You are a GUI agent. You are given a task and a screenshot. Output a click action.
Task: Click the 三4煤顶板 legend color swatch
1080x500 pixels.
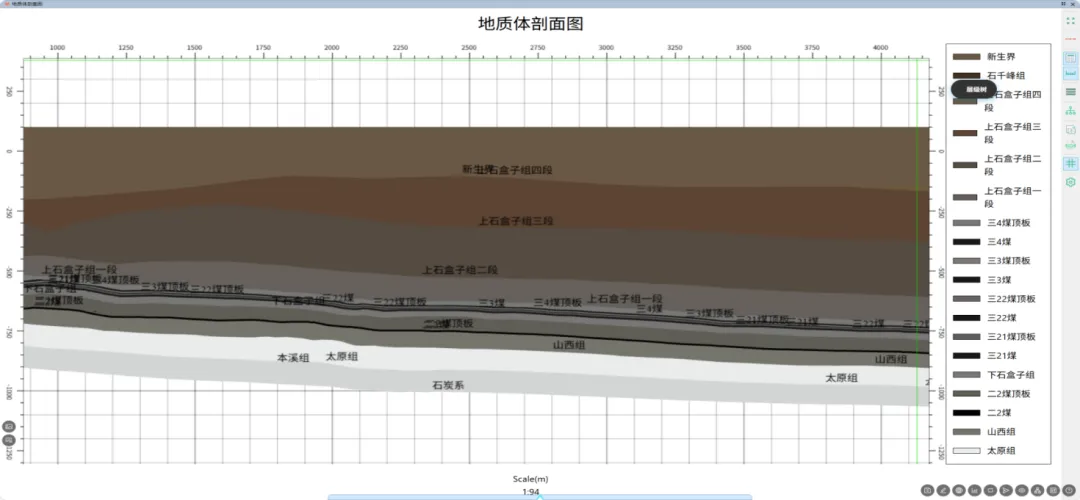(x=966, y=223)
